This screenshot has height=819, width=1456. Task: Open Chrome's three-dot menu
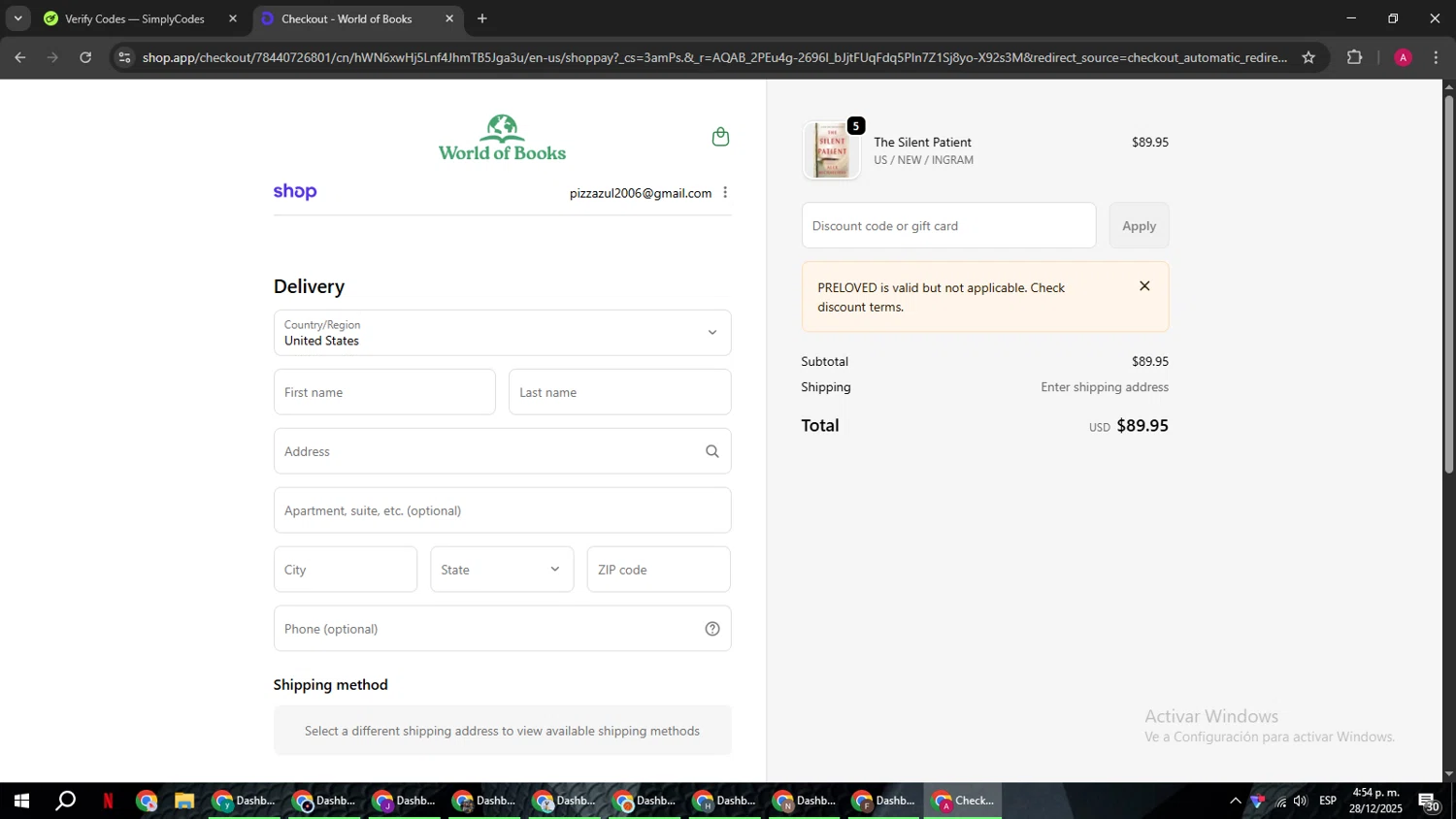(x=1436, y=57)
